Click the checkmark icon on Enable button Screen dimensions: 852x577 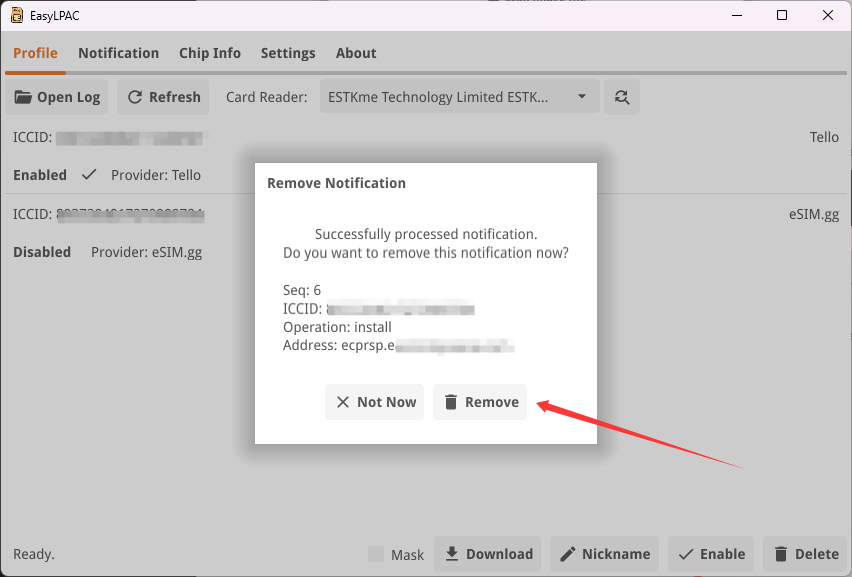(686, 554)
